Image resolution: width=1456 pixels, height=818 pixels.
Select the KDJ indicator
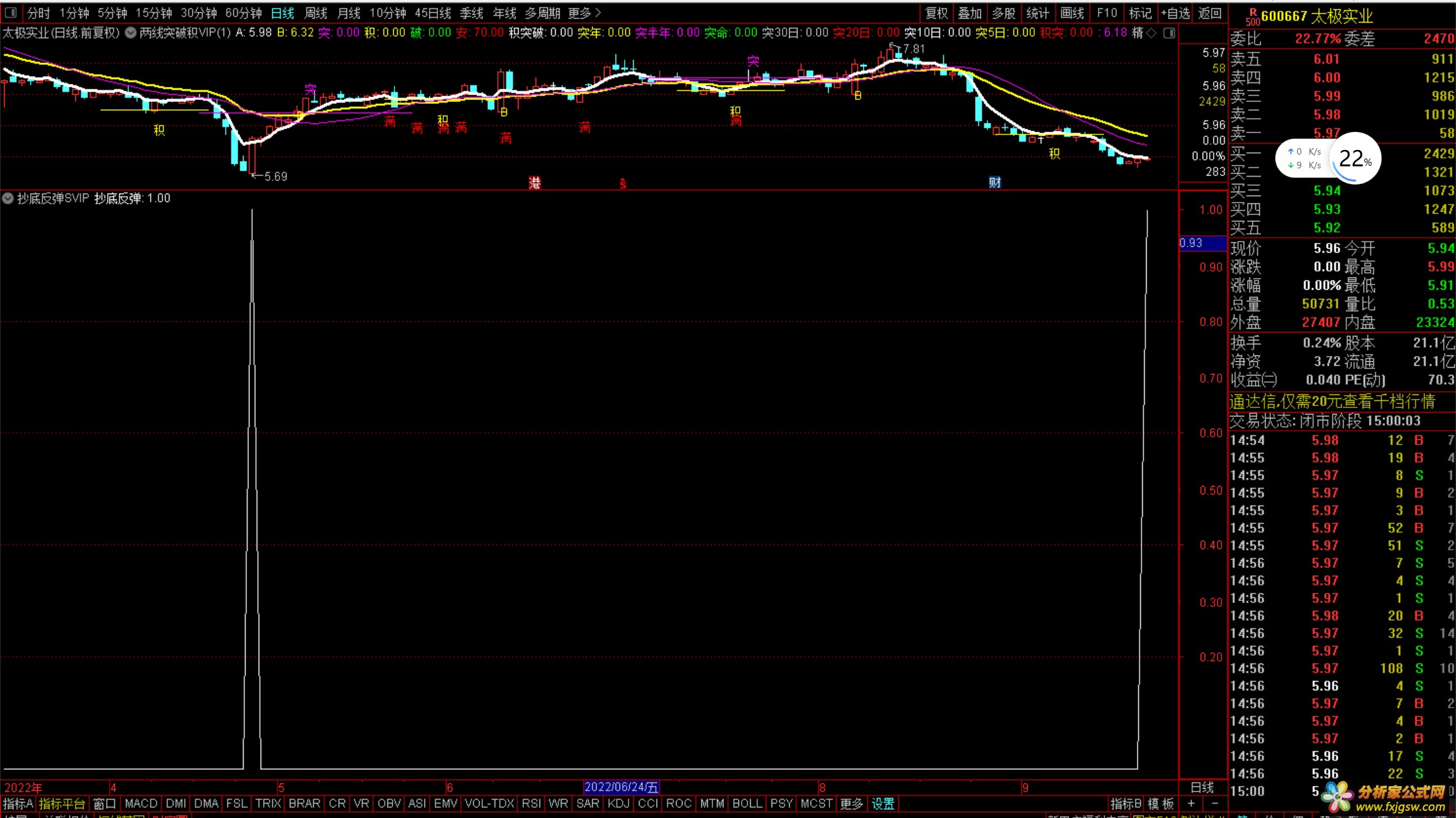[x=618, y=804]
